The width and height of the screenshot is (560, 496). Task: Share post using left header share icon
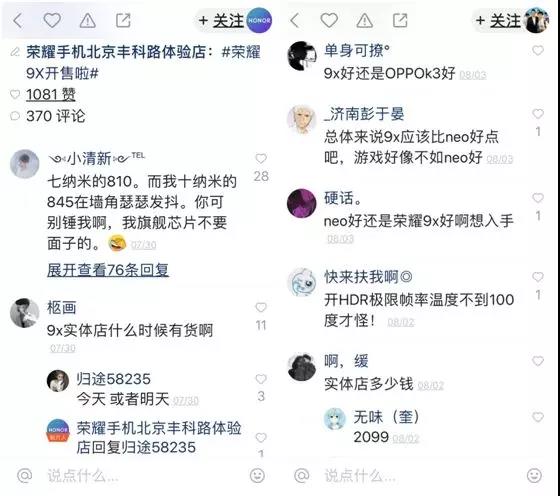pos(123,20)
